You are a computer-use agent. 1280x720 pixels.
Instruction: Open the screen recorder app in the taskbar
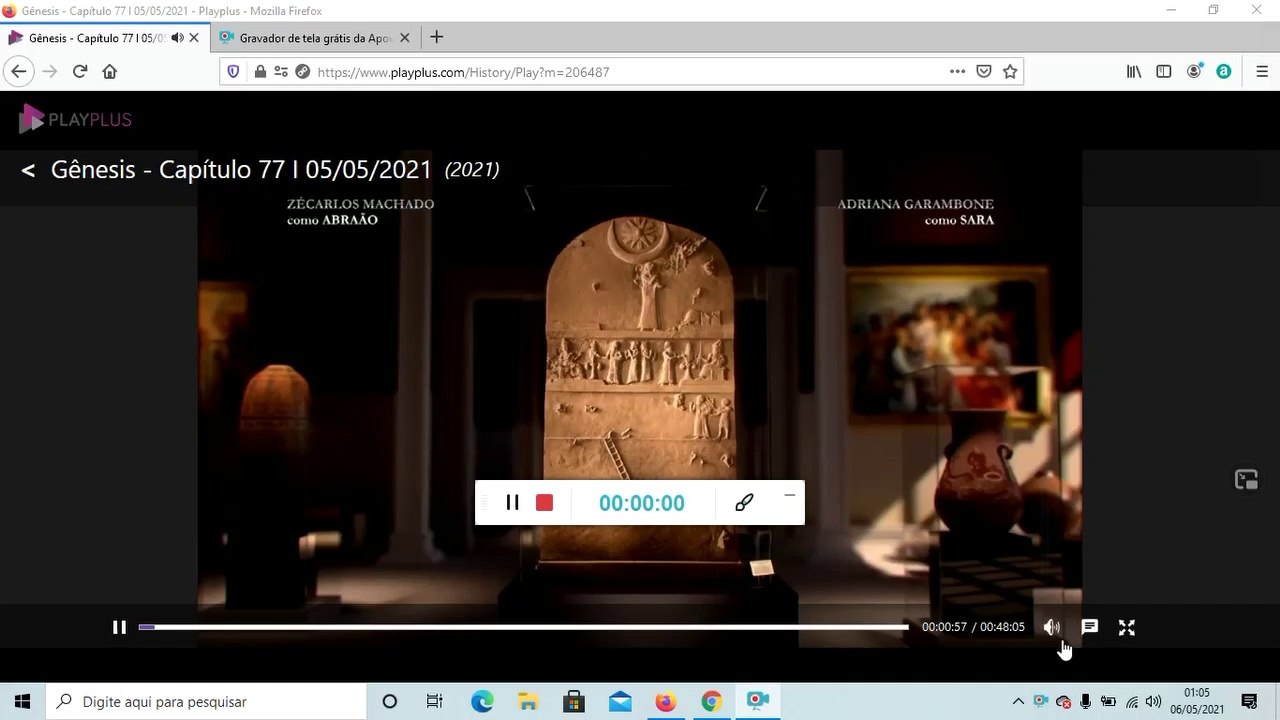point(757,701)
